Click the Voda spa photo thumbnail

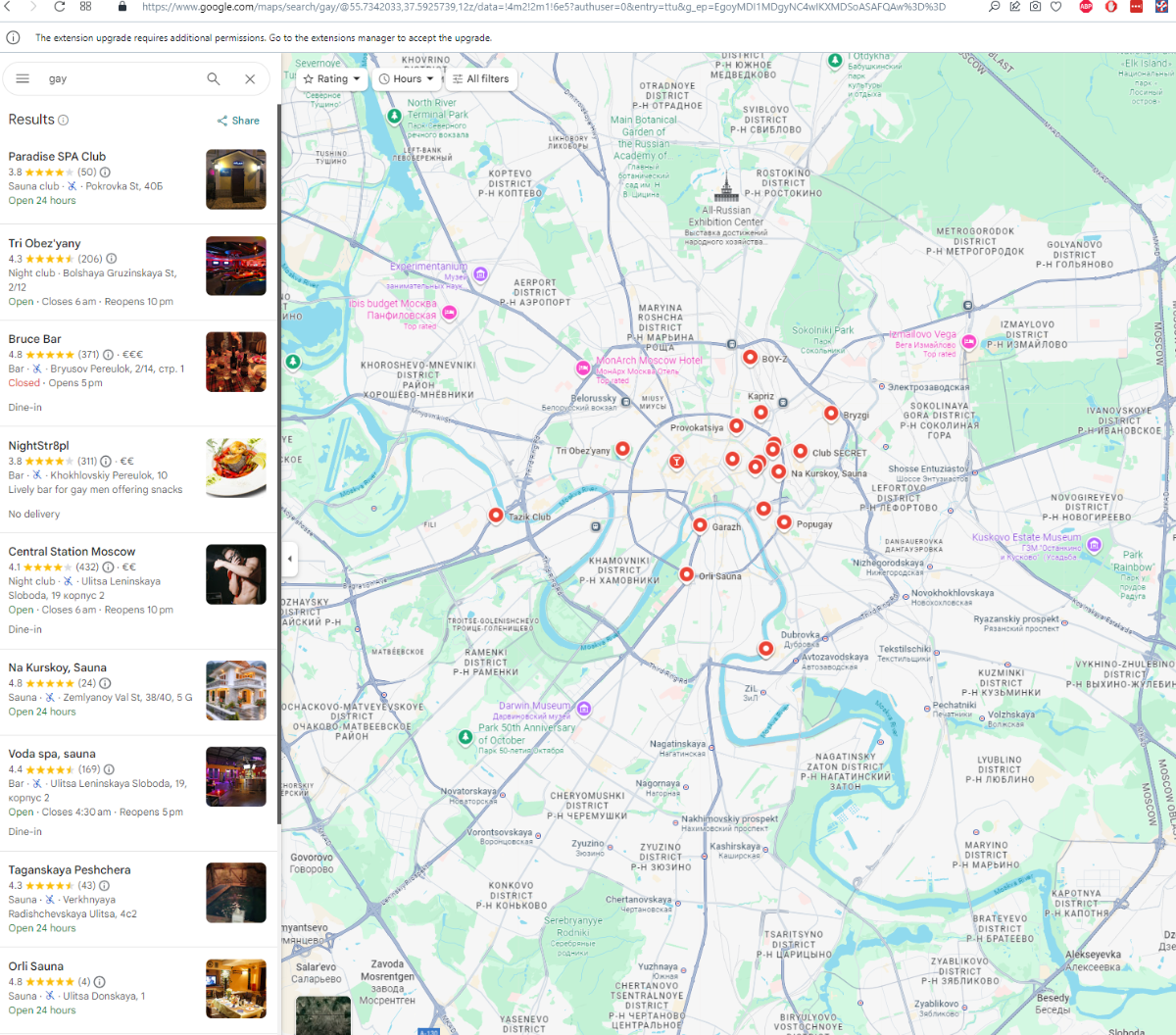236,776
